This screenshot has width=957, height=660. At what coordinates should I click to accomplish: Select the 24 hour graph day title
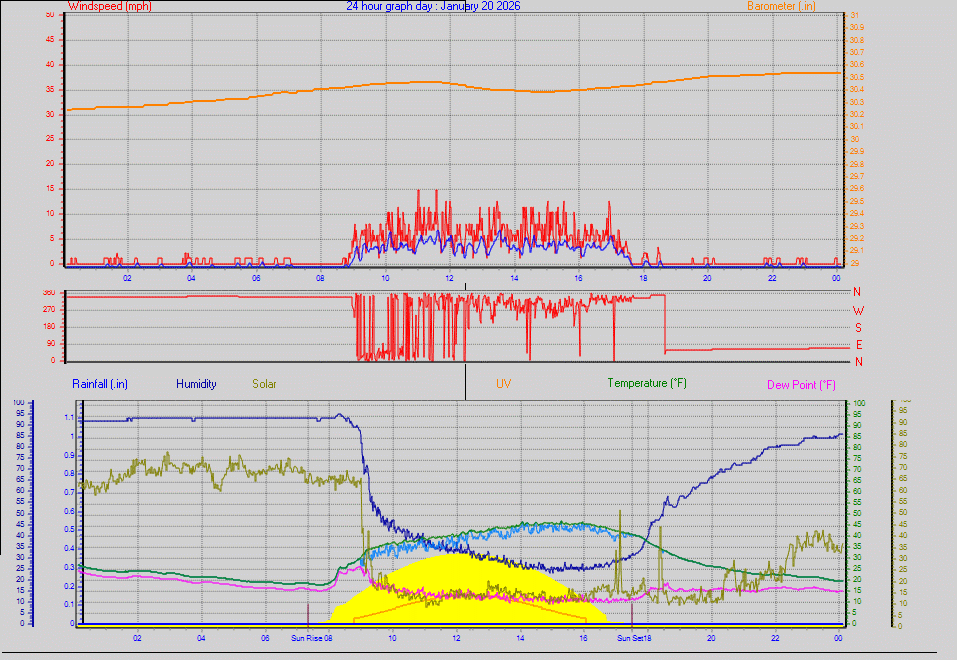click(x=433, y=6)
